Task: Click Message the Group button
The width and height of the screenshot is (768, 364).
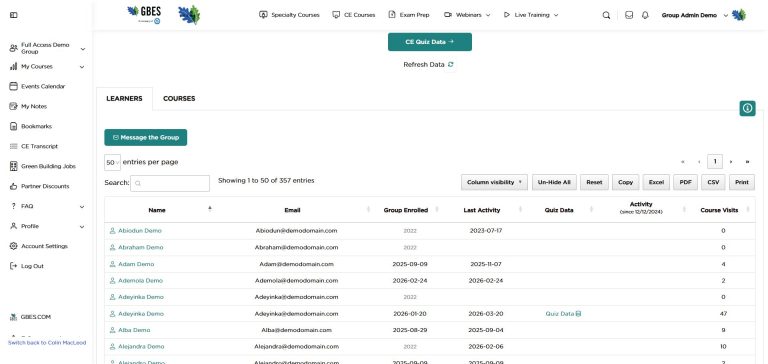Action: (x=145, y=138)
